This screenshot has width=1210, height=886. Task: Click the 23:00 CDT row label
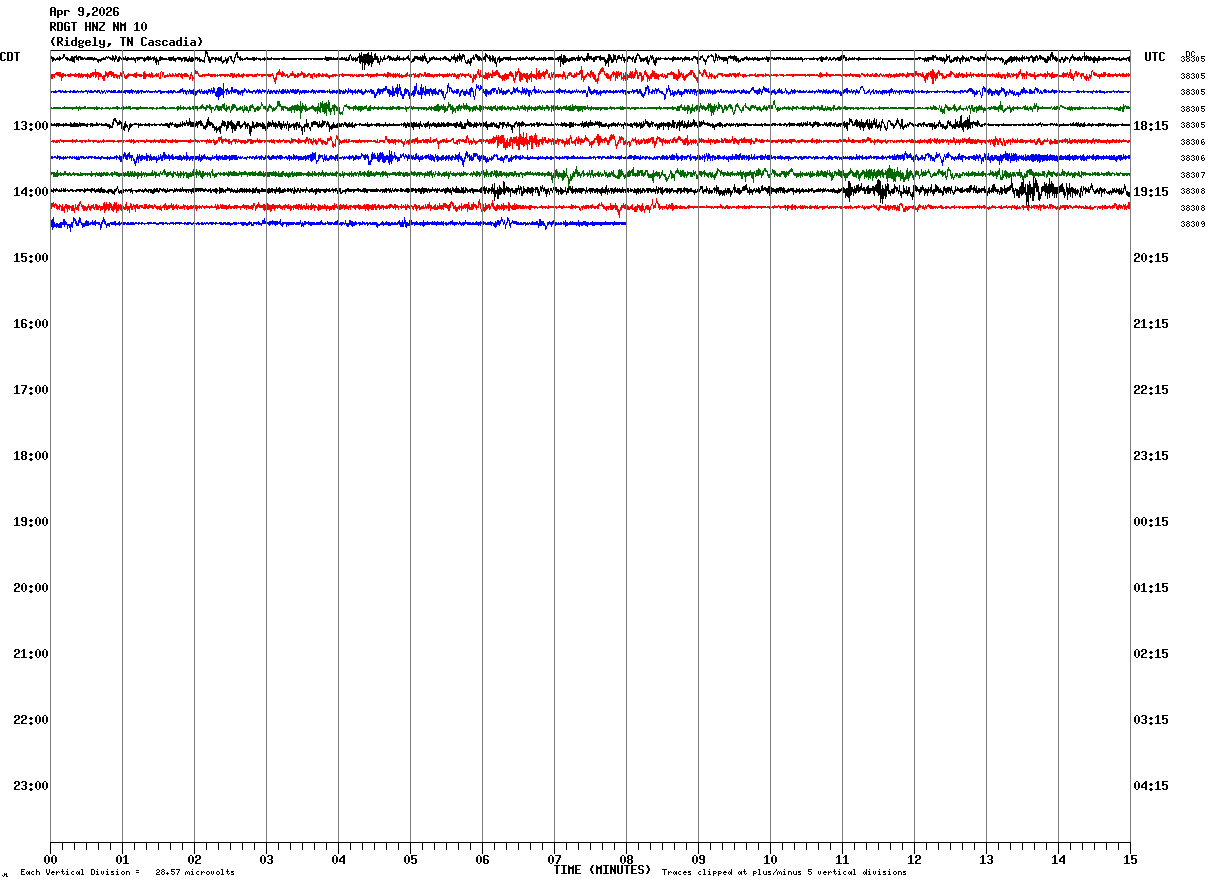tap(31, 785)
